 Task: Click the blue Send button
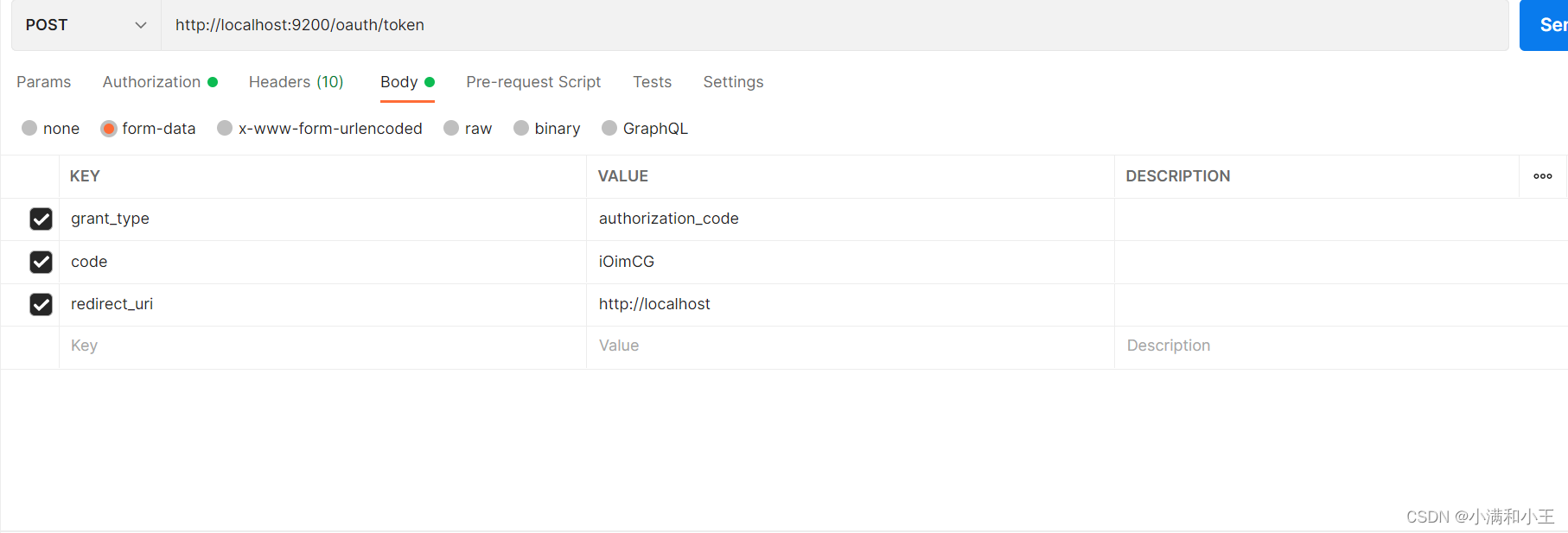[x=1545, y=25]
